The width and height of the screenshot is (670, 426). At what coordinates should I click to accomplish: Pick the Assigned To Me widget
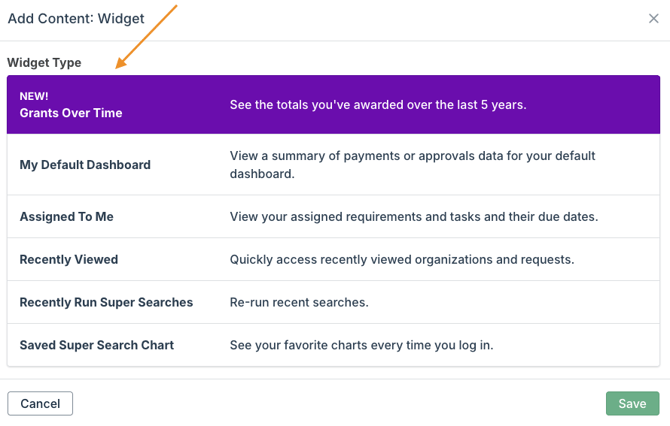click(68, 216)
